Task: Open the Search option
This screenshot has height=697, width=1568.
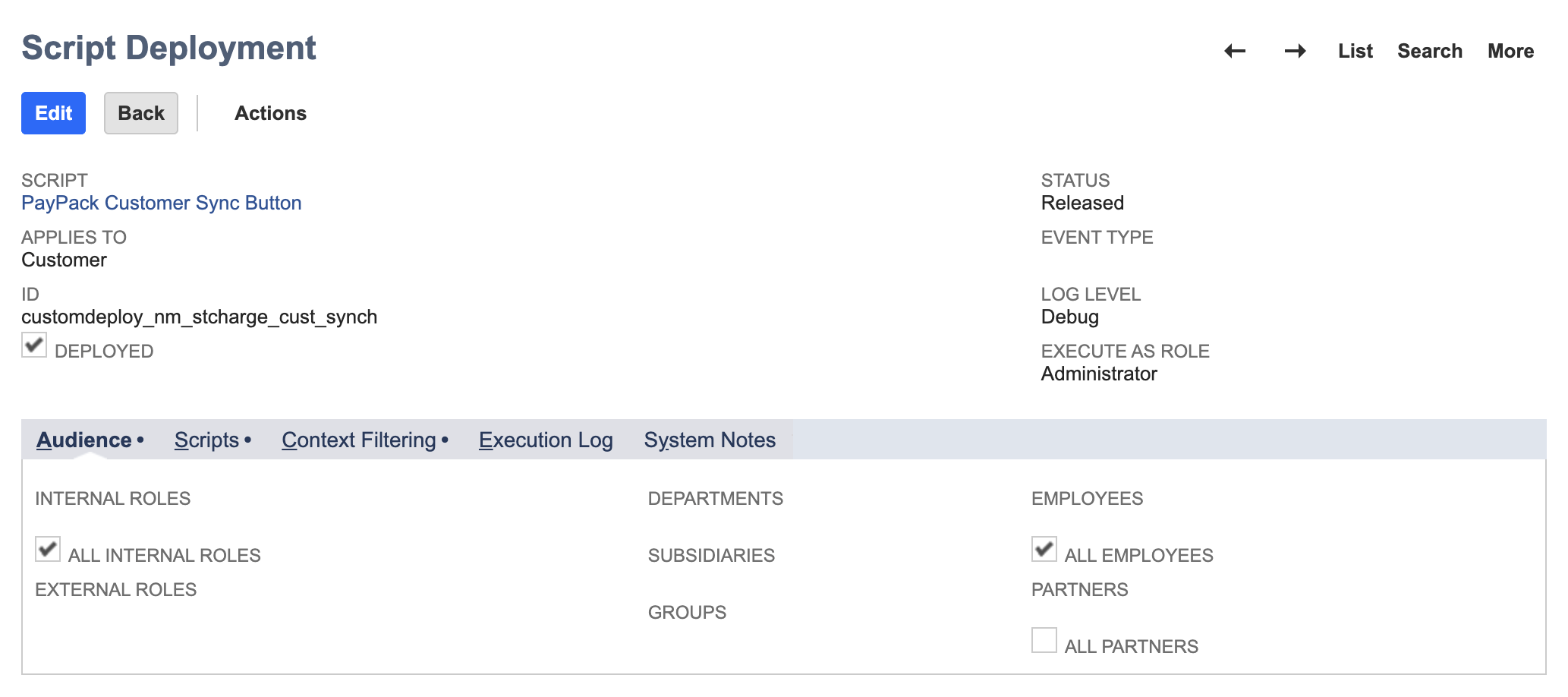Action: pyautogui.click(x=1430, y=51)
